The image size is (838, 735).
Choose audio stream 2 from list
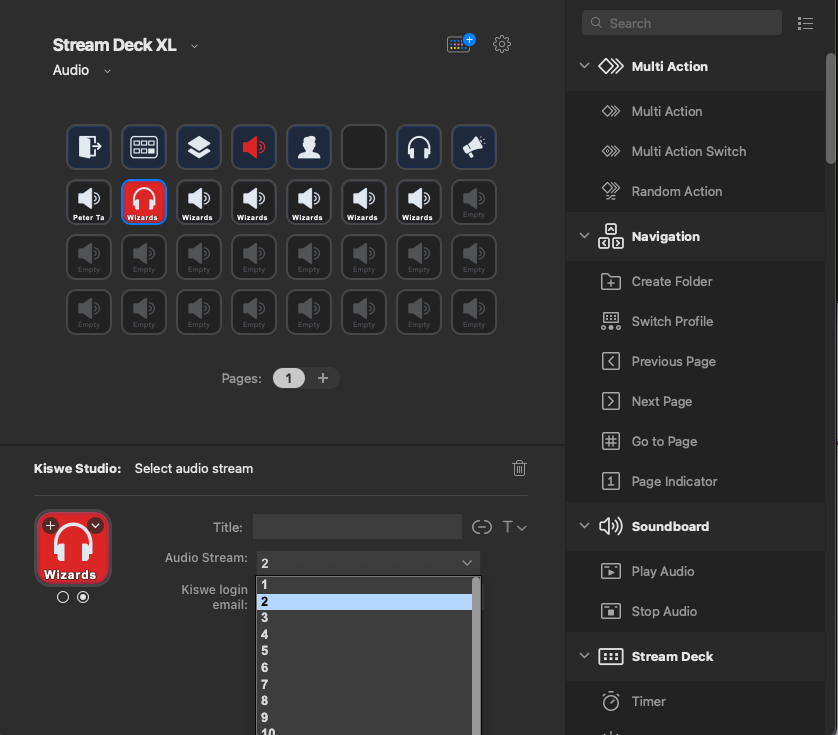[x=364, y=602]
